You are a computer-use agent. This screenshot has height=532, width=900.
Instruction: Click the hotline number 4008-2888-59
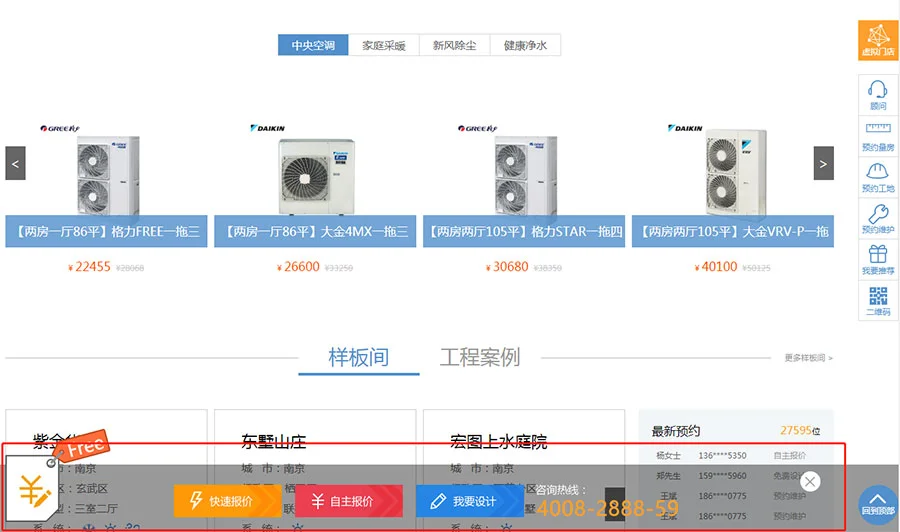[x=607, y=508]
